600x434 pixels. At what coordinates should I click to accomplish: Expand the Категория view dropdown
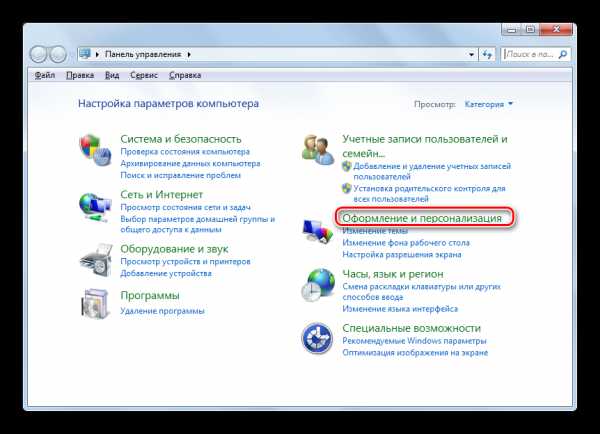pyautogui.click(x=488, y=104)
